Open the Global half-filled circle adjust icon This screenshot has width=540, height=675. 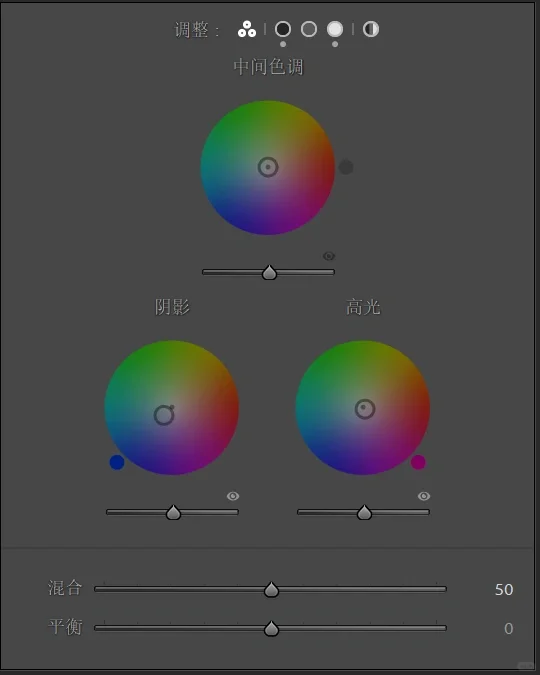[x=371, y=29]
